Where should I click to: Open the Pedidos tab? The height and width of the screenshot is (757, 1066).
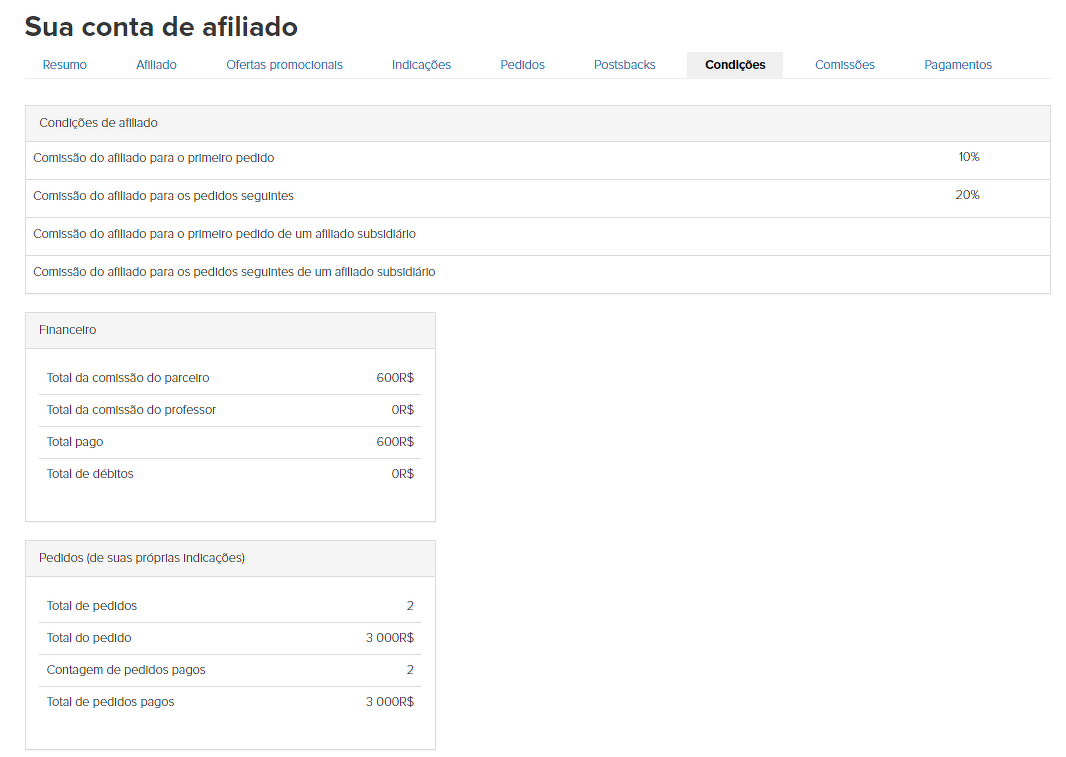(x=522, y=65)
